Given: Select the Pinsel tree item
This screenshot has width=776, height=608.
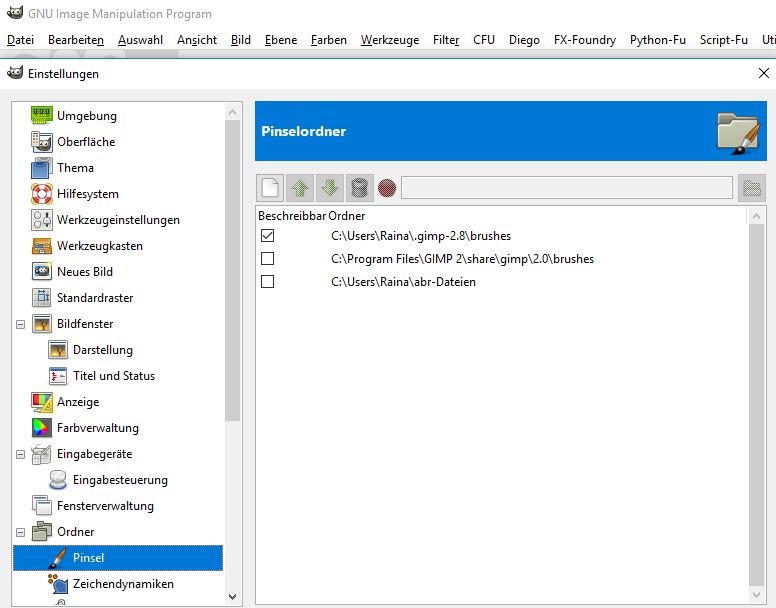Looking at the screenshot, I should [x=118, y=558].
